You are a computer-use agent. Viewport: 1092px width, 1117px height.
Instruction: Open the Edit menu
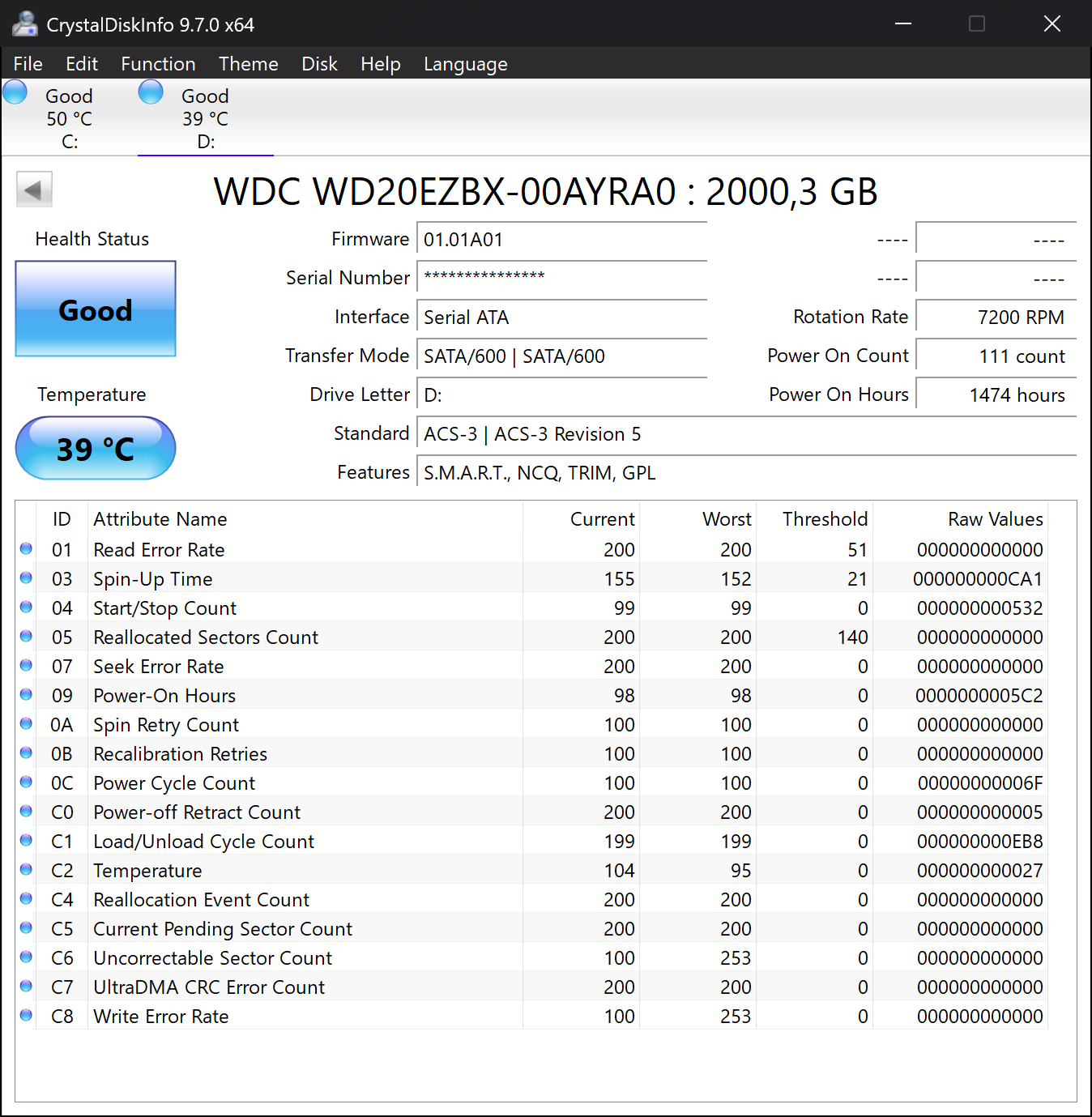point(82,64)
